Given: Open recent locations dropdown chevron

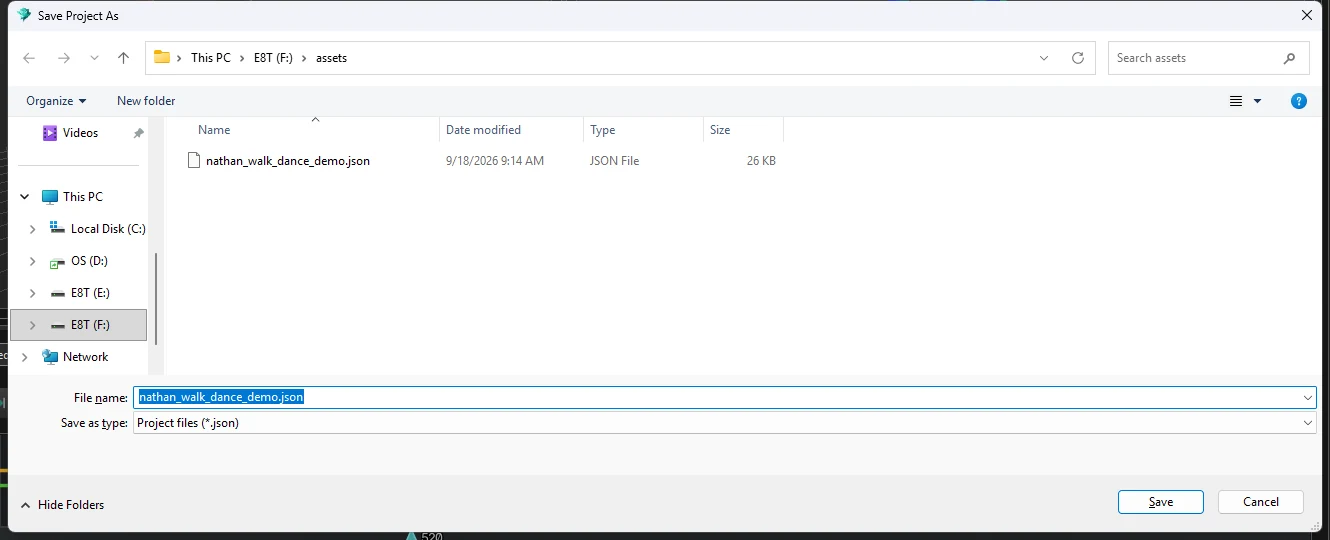Looking at the screenshot, I should pyautogui.click(x=94, y=58).
